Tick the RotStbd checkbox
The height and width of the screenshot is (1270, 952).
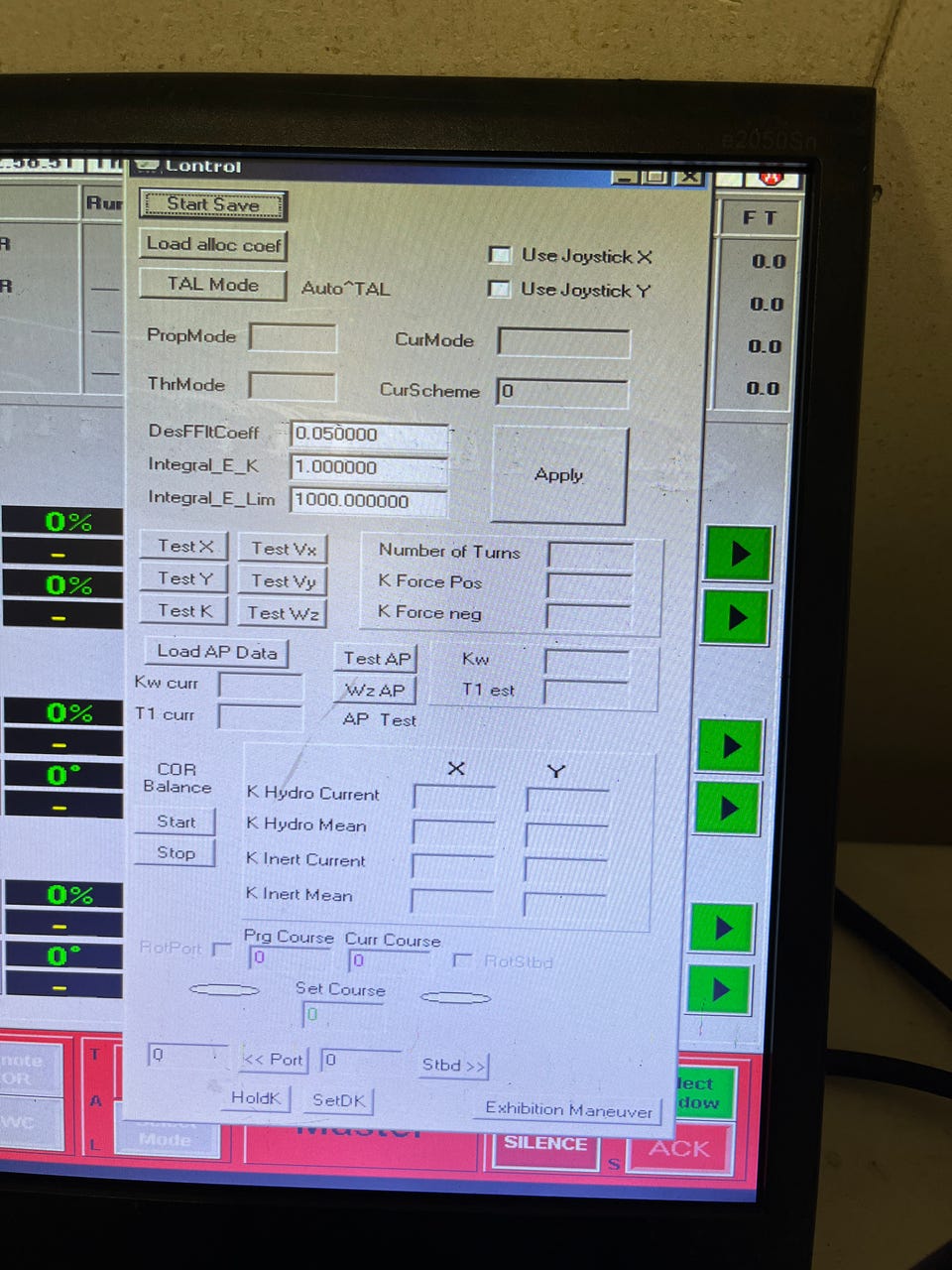tap(461, 960)
